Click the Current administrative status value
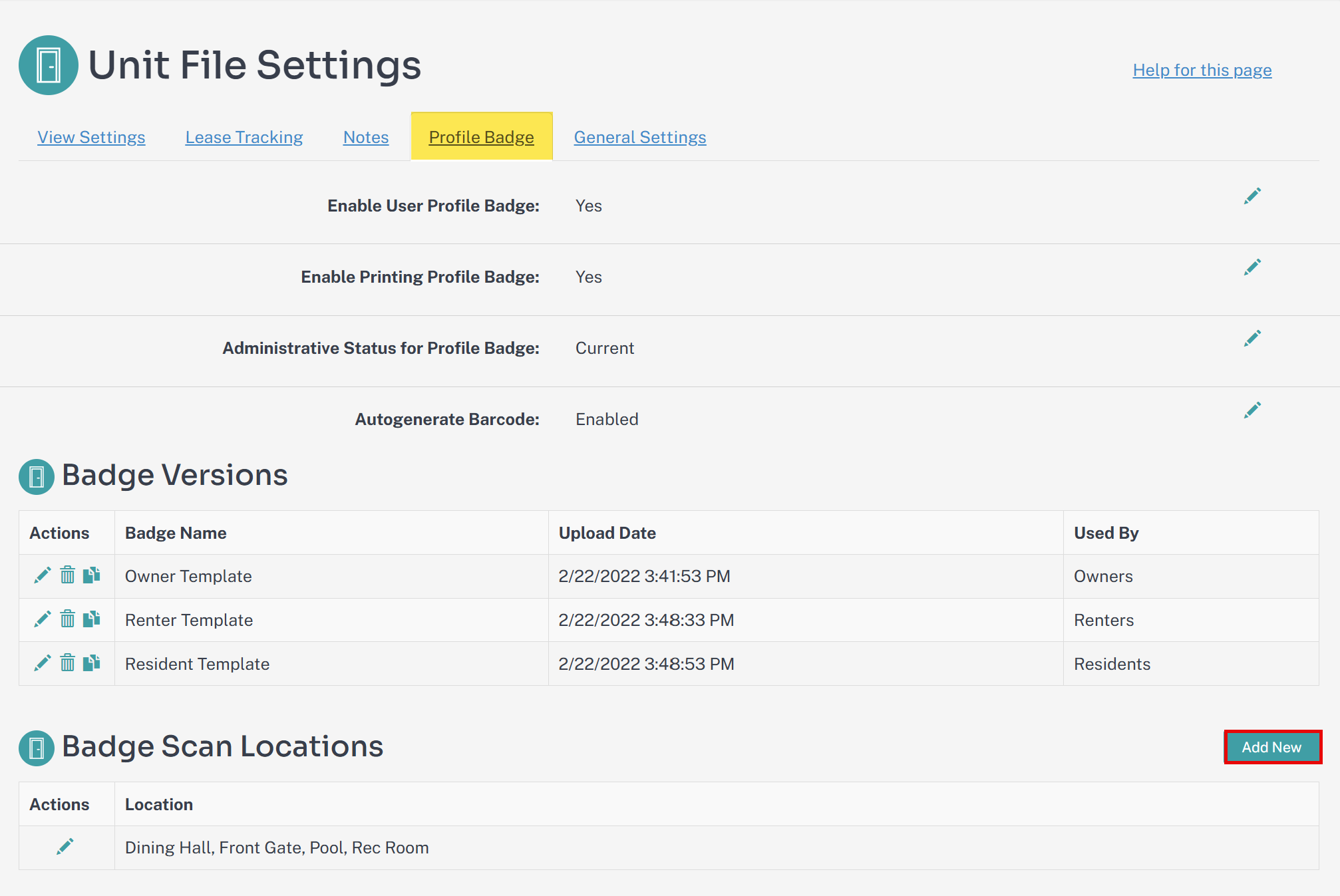 click(x=605, y=348)
